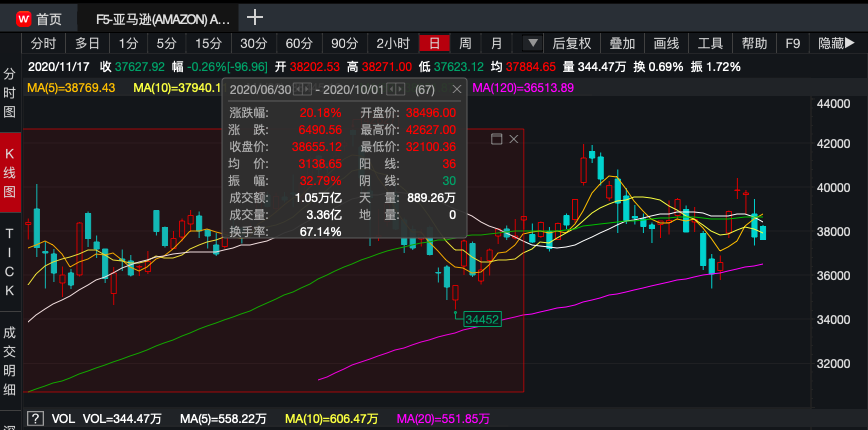Image resolution: width=868 pixels, height=430 pixels.
Task: Open the 画线 drawing tools button
Action: [x=666, y=44]
